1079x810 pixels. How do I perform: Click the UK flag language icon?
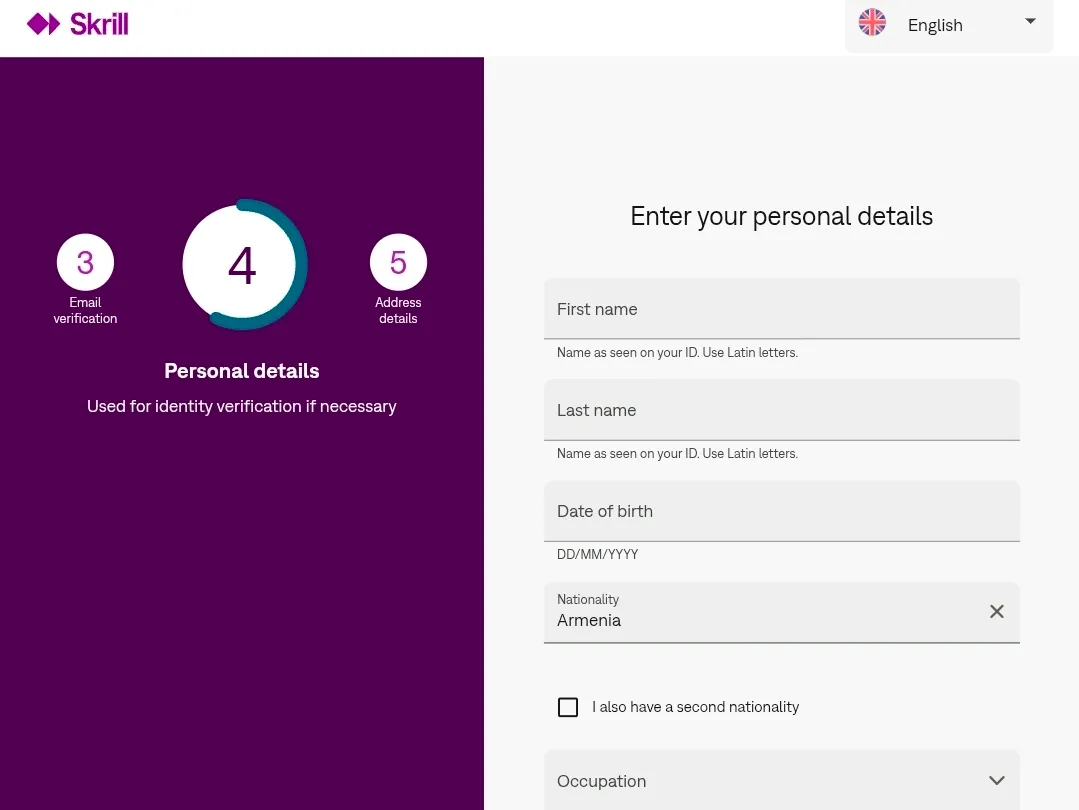click(872, 23)
